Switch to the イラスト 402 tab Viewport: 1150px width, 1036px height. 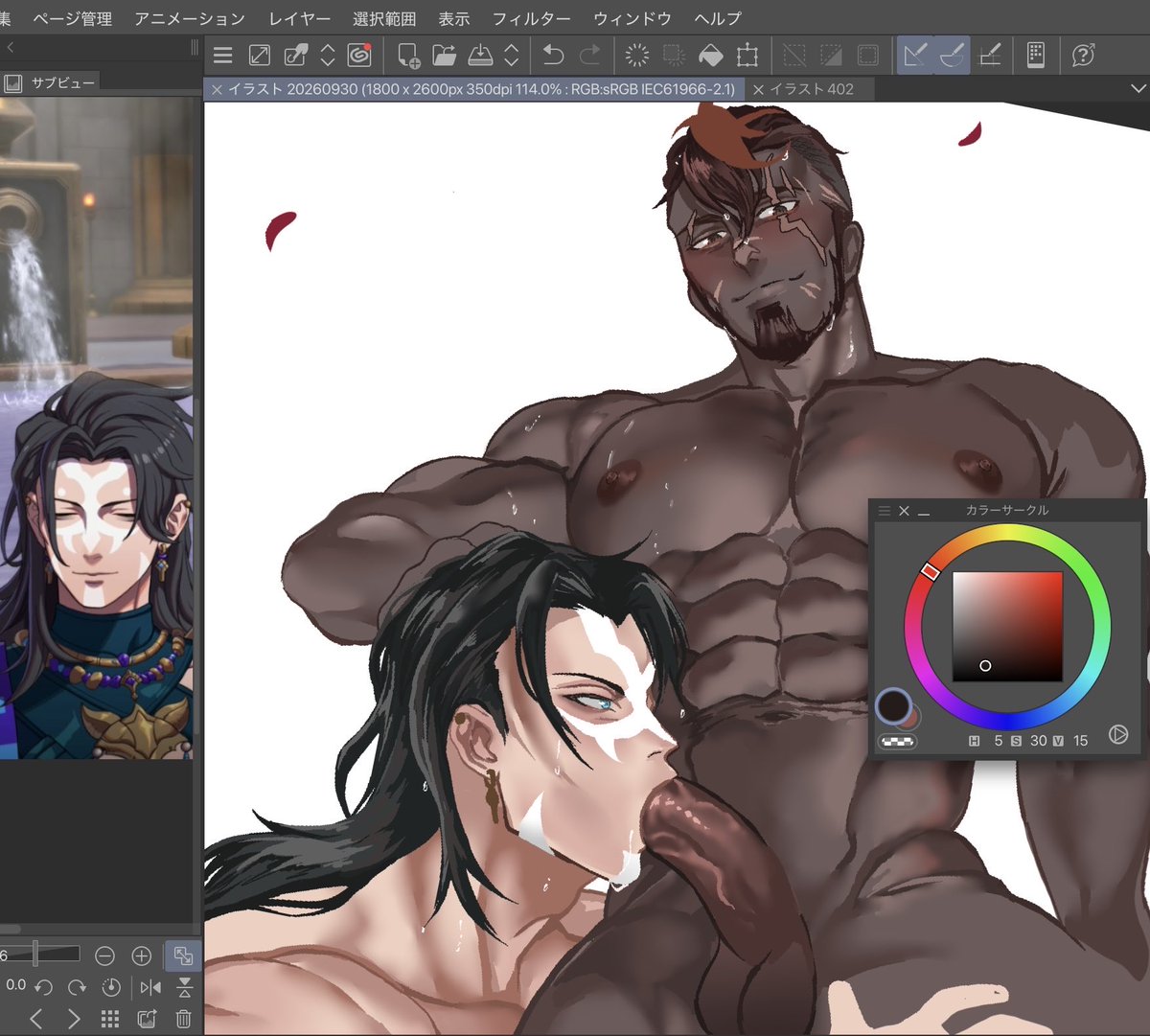[812, 89]
